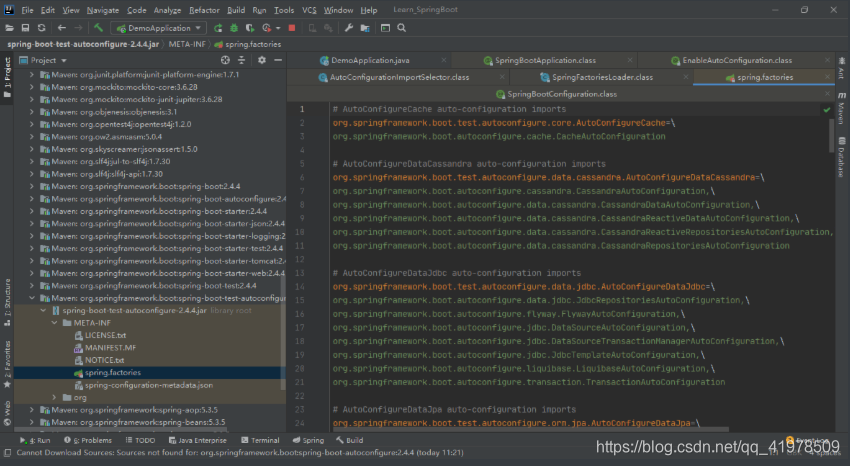Open the Navigate menu
850x466 pixels.
(102, 10)
